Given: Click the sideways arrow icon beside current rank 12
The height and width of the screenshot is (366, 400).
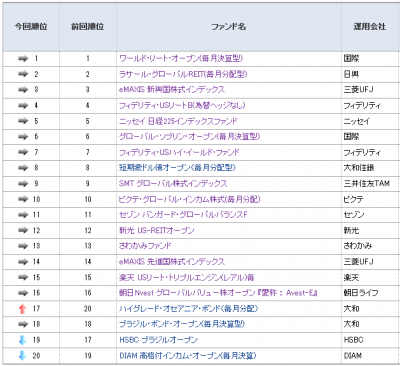Looking at the screenshot, I should point(23,230).
